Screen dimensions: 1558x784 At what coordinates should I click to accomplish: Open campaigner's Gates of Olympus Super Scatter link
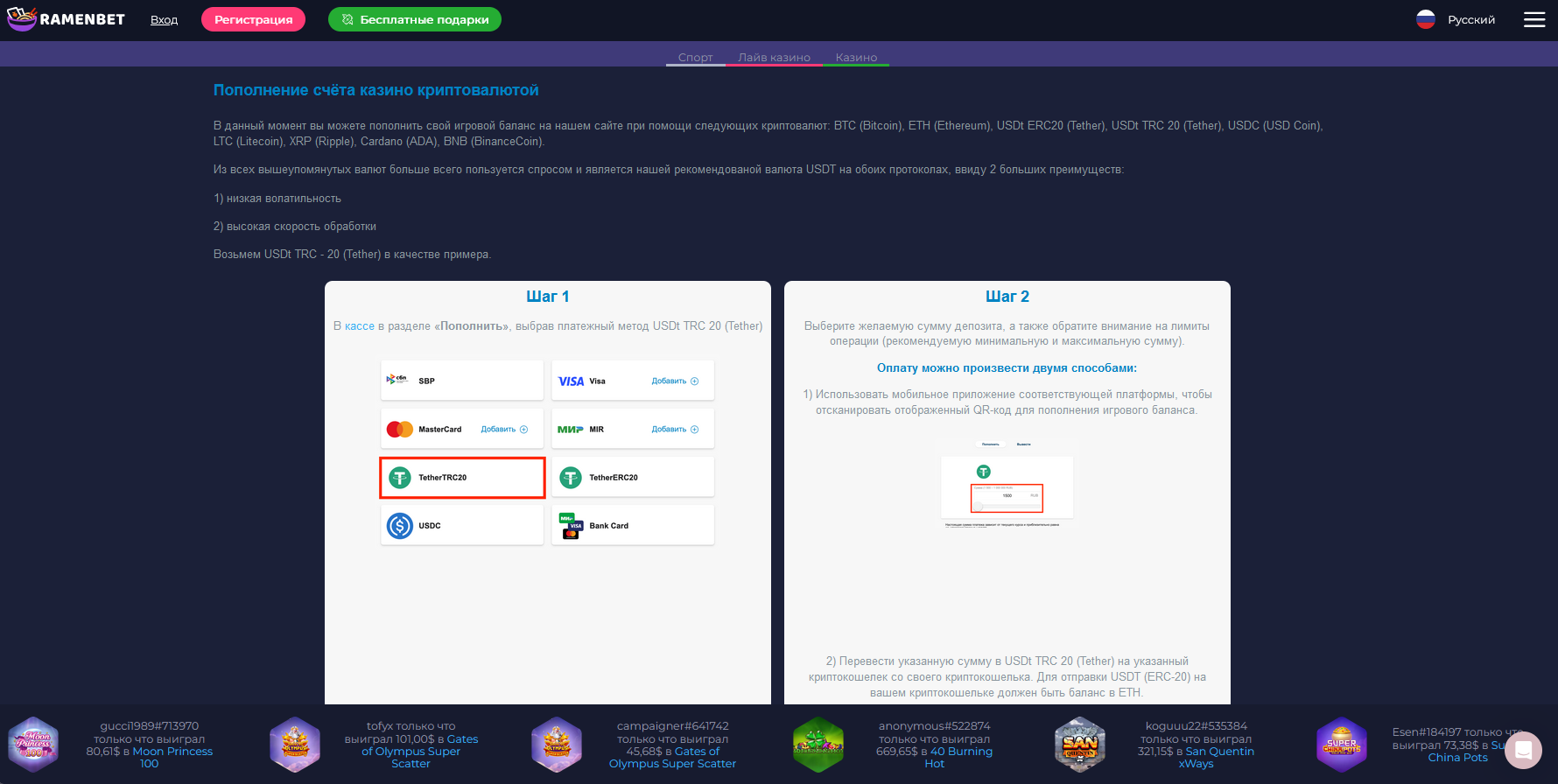coord(672,757)
